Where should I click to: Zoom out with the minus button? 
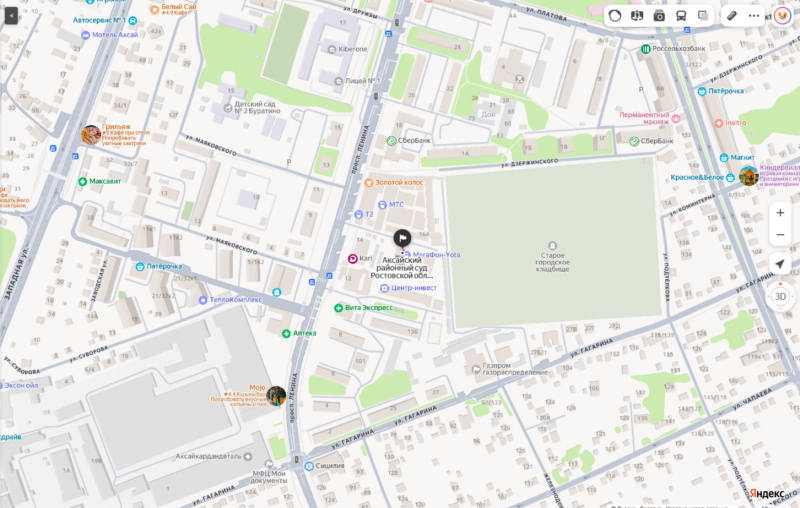(x=780, y=235)
